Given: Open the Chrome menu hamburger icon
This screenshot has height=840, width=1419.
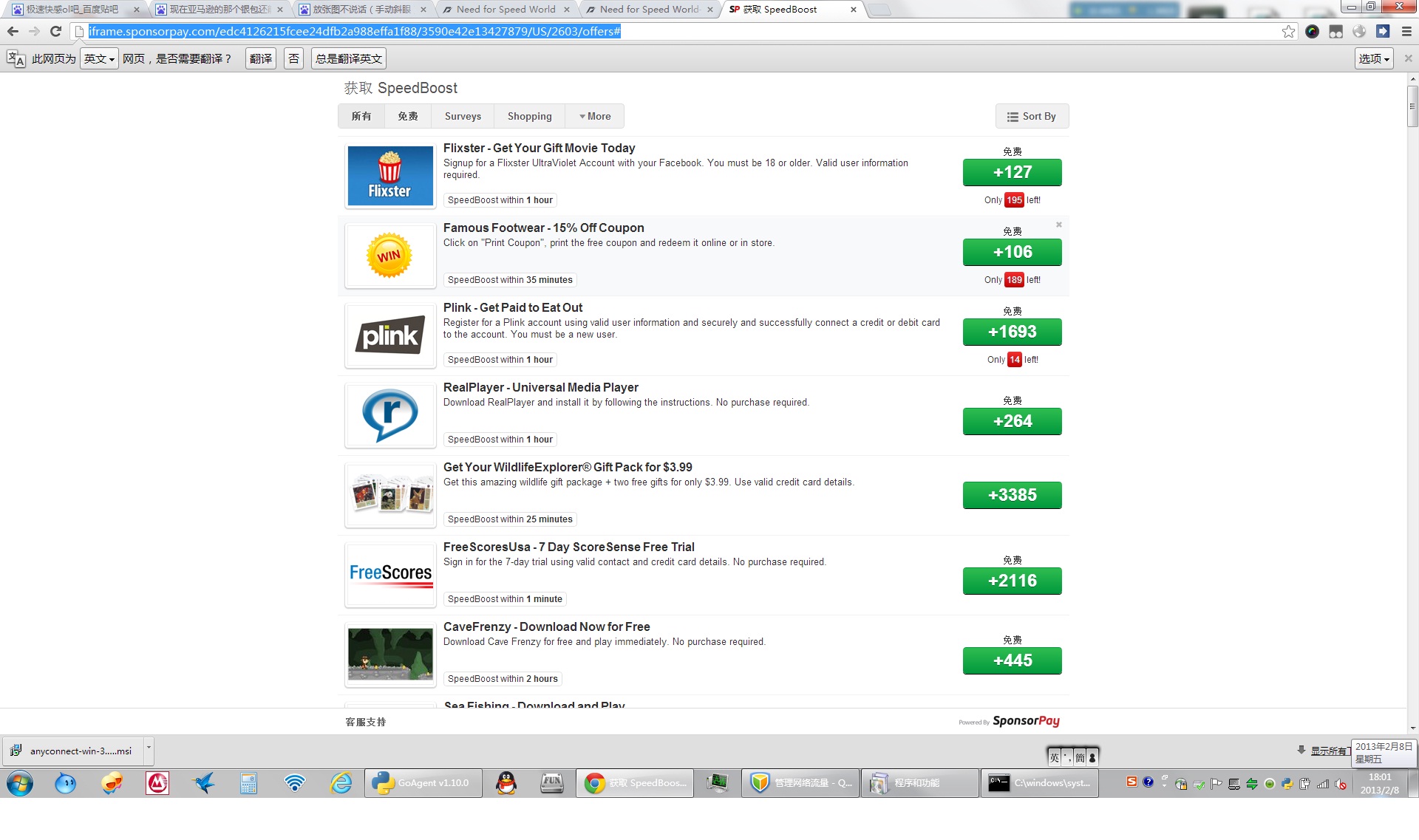Looking at the screenshot, I should pyautogui.click(x=1406, y=31).
